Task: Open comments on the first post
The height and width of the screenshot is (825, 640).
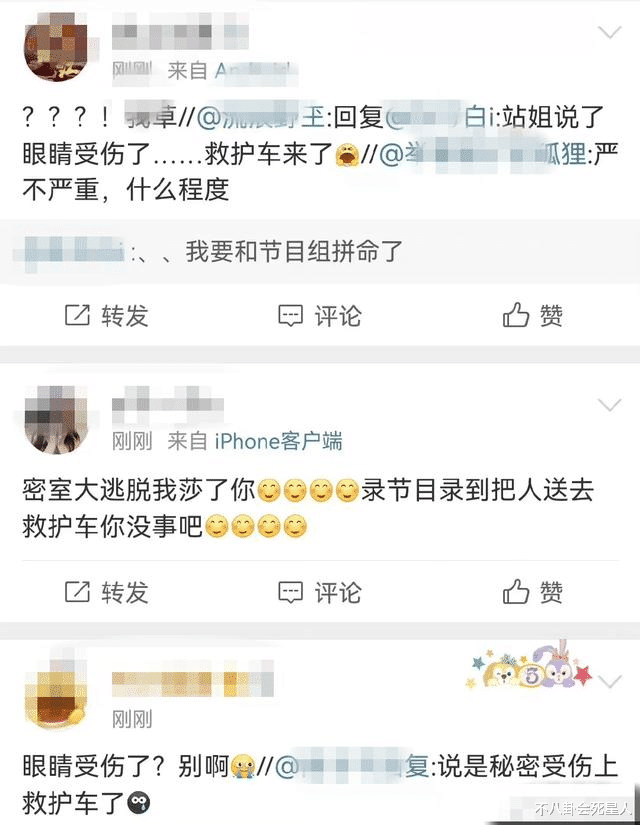Action: pos(291,316)
